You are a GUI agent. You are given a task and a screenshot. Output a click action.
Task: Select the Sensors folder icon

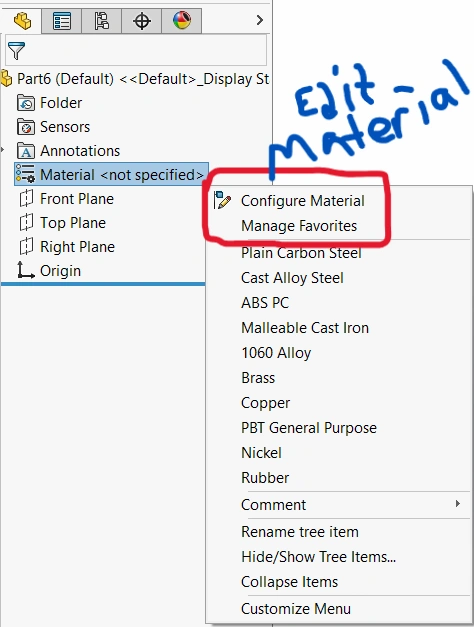[26, 127]
